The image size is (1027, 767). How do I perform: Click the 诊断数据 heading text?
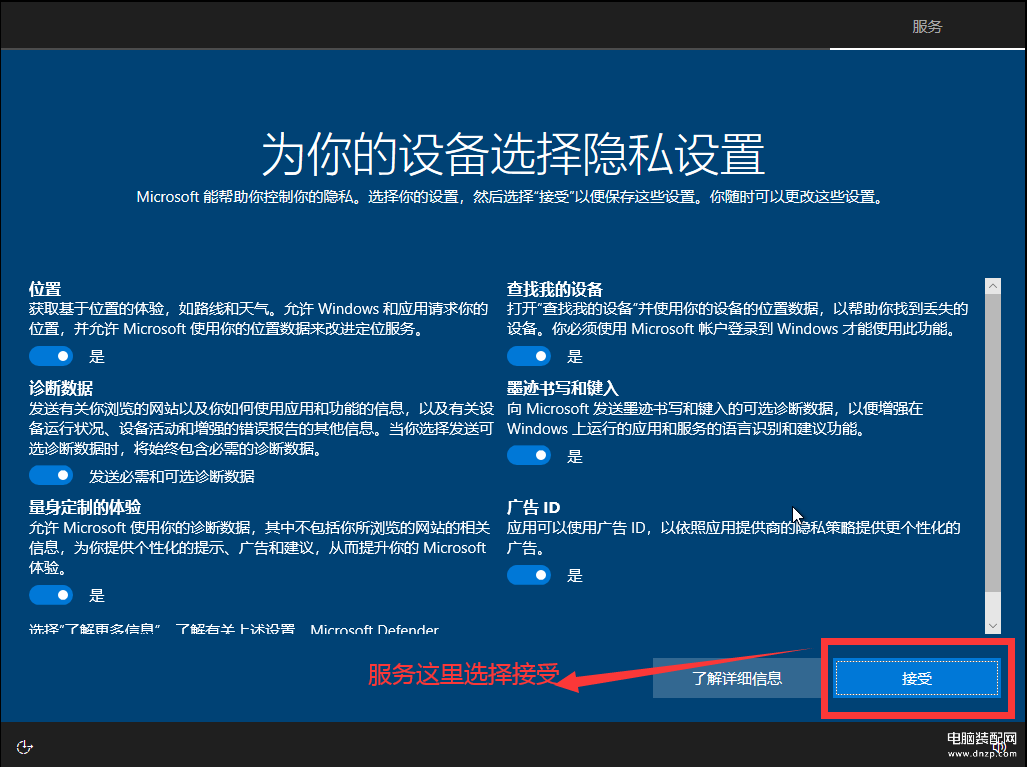pyautogui.click(x=61, y=388)
